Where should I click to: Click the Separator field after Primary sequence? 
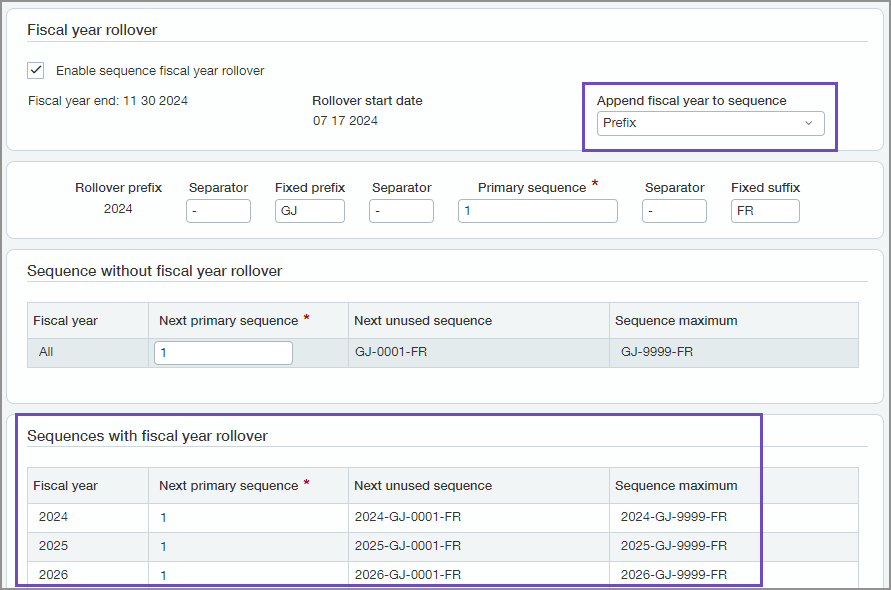674,211
